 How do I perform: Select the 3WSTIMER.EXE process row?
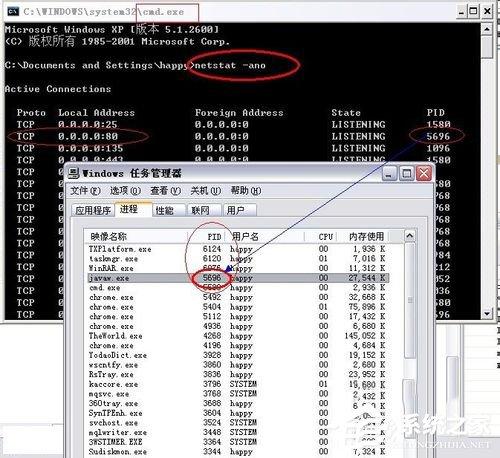coord(237,442)
